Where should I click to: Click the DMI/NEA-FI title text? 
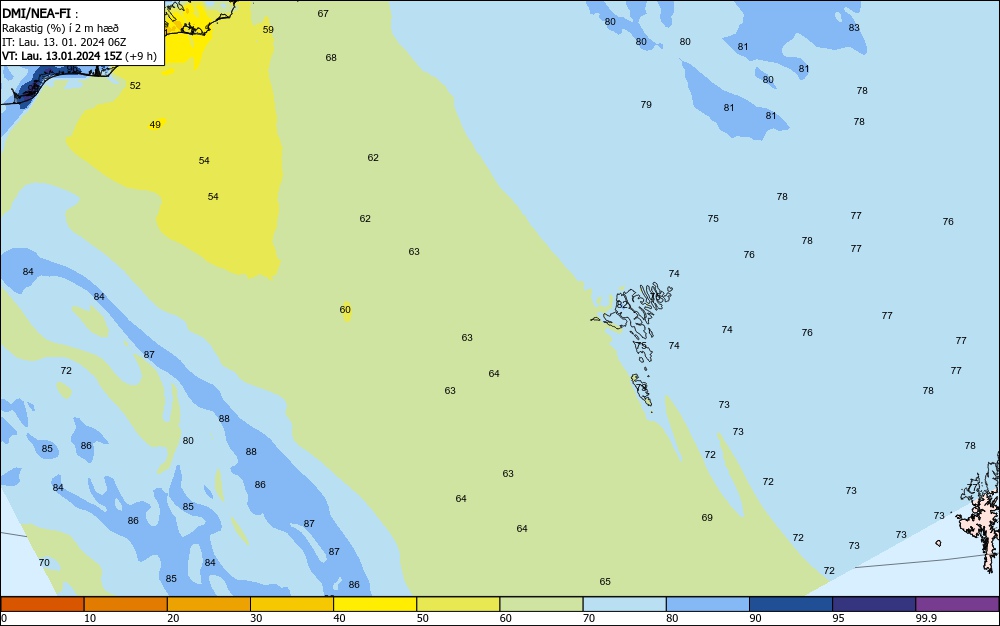point(36,13)
